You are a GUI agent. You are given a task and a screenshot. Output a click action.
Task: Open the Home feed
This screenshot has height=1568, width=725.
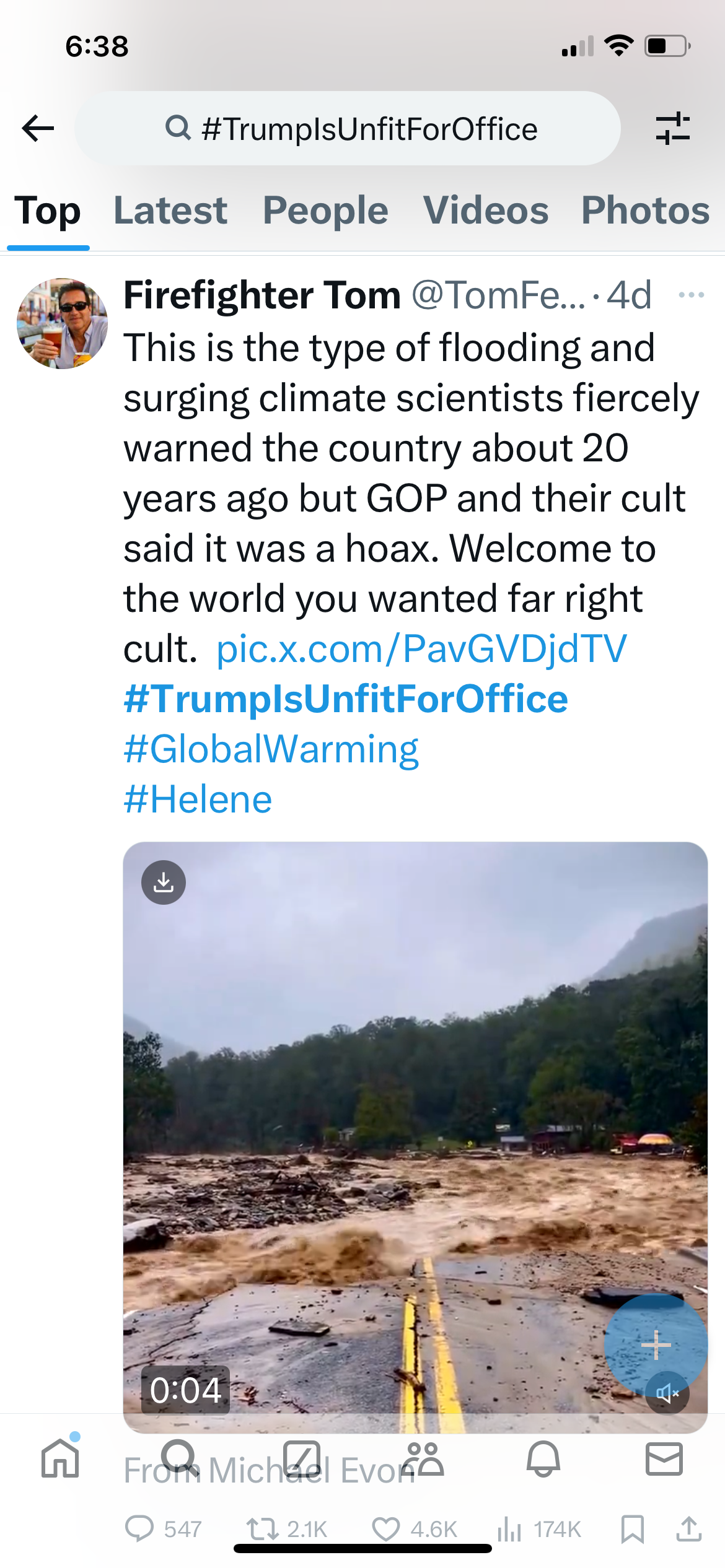(x=60, y=1459)
